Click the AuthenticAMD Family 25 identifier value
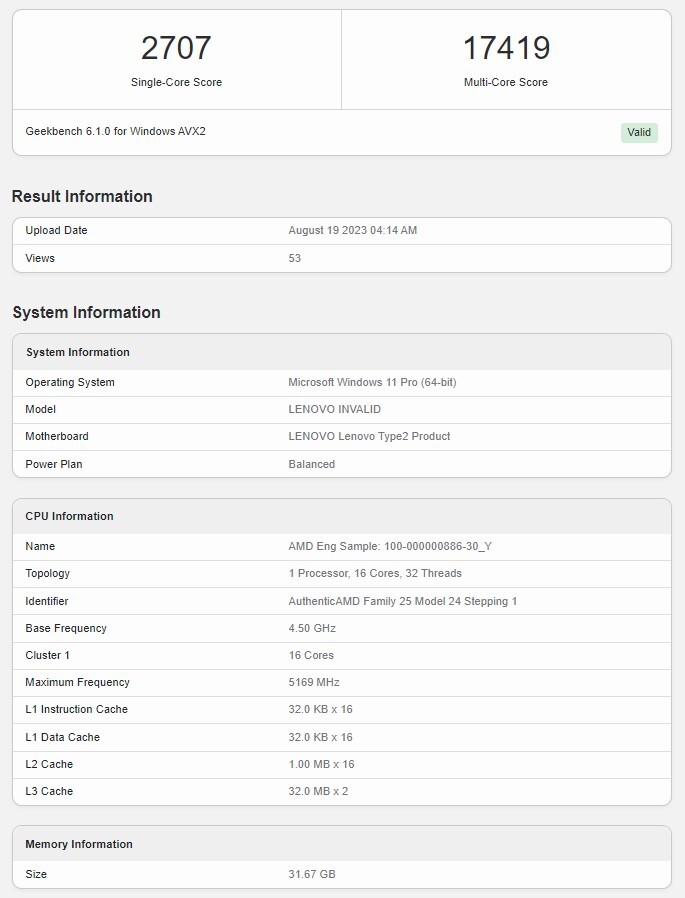685x898 pixels. 402,601
